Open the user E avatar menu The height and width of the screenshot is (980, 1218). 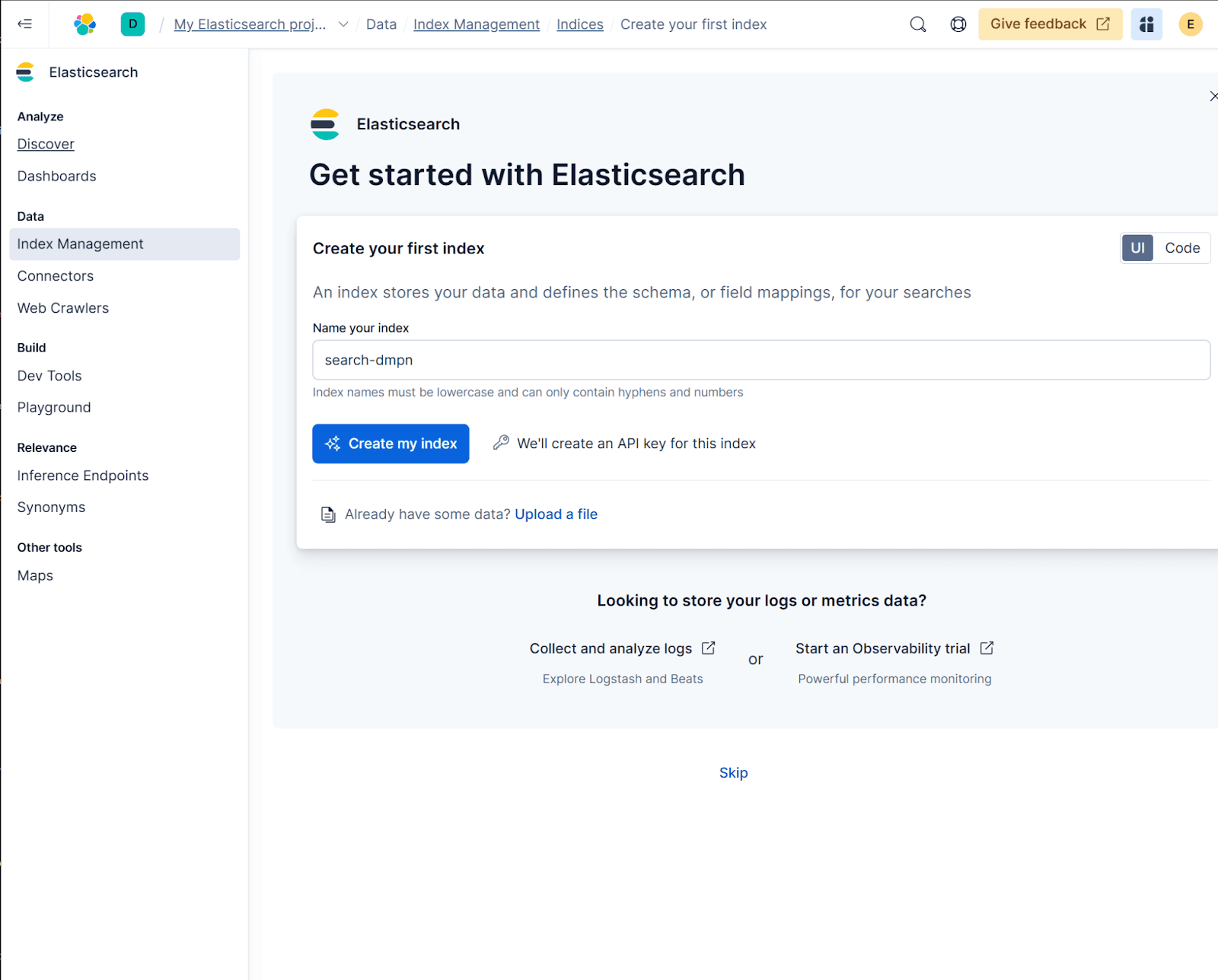click(x=1190, y=24)
